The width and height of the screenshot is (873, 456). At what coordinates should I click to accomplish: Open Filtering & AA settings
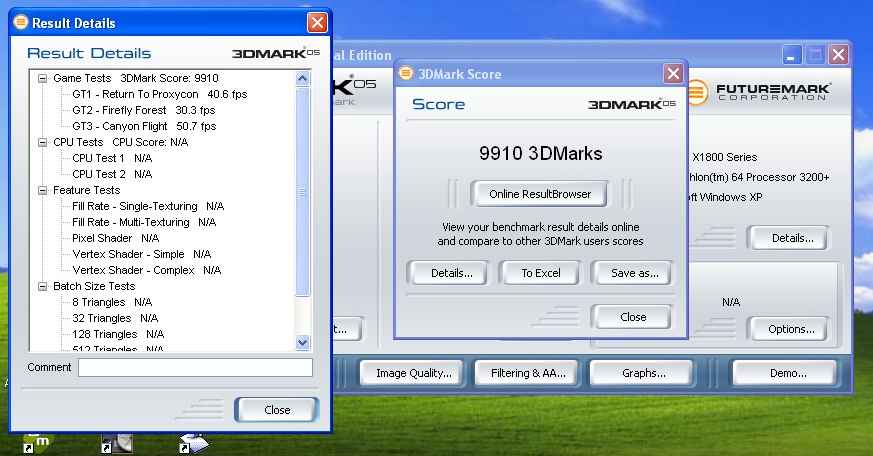pos(528,373)
